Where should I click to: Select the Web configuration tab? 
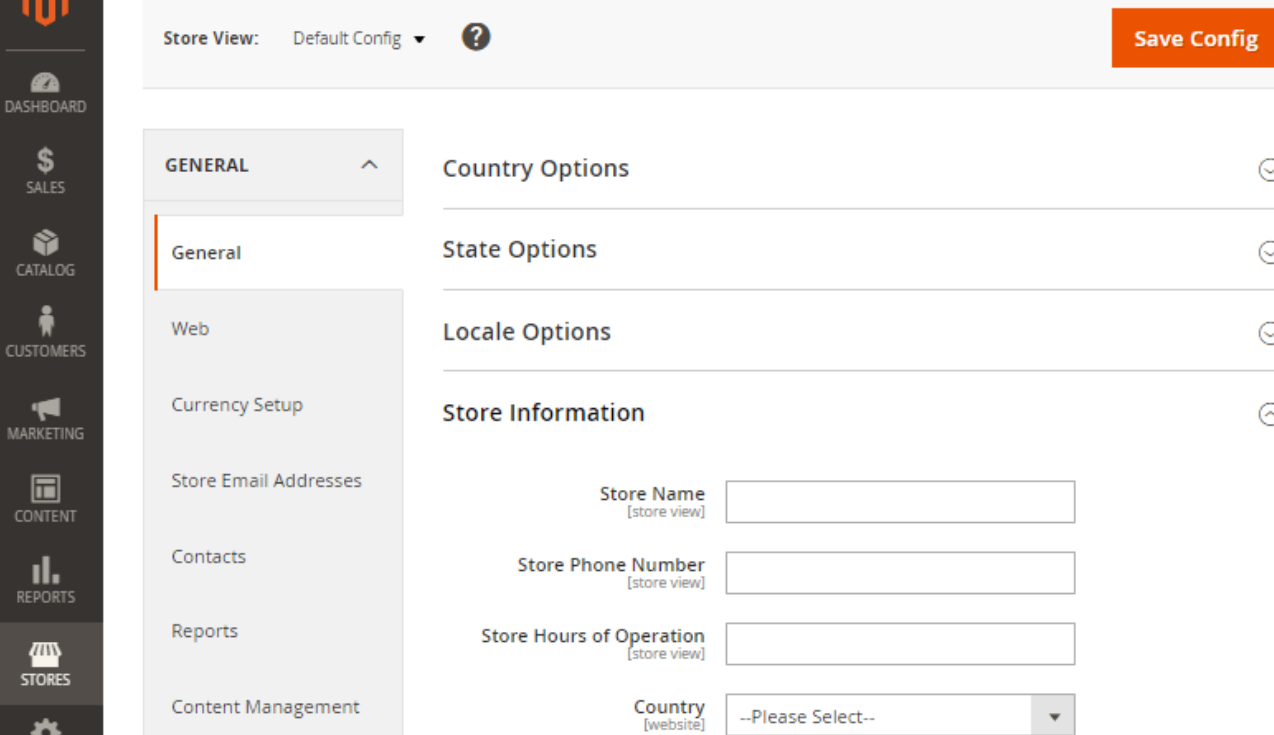click(190, 328)
